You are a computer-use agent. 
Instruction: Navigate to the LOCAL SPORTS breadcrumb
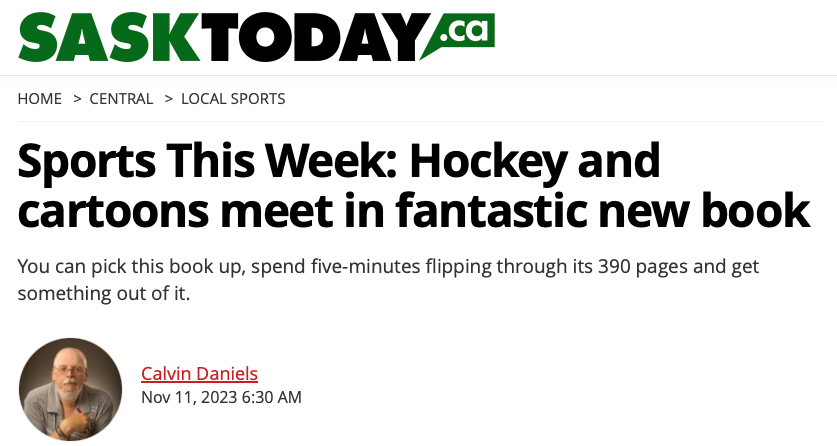click(233, 99)
